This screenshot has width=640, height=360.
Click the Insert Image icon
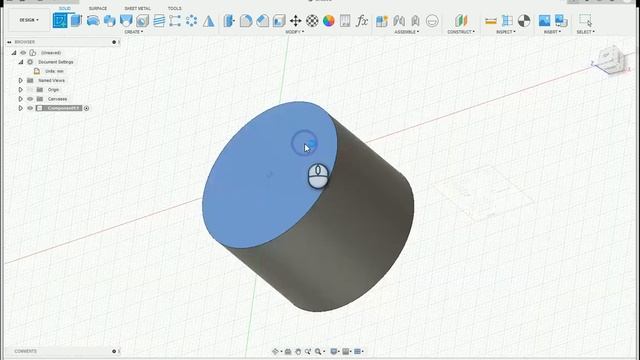(544, 20)
